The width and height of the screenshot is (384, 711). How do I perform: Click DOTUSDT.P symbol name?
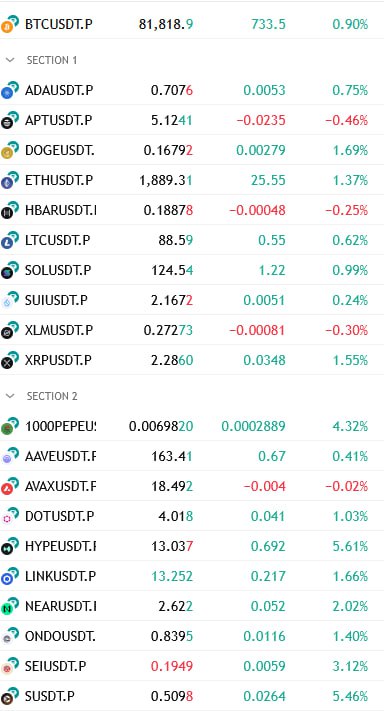click(x=60, y=516)
